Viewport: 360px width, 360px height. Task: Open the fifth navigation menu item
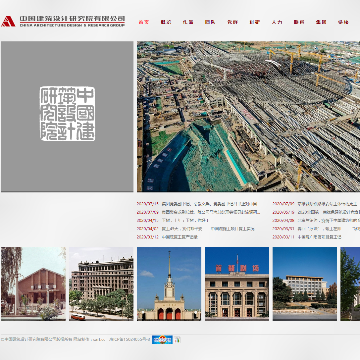pos(232,22)
